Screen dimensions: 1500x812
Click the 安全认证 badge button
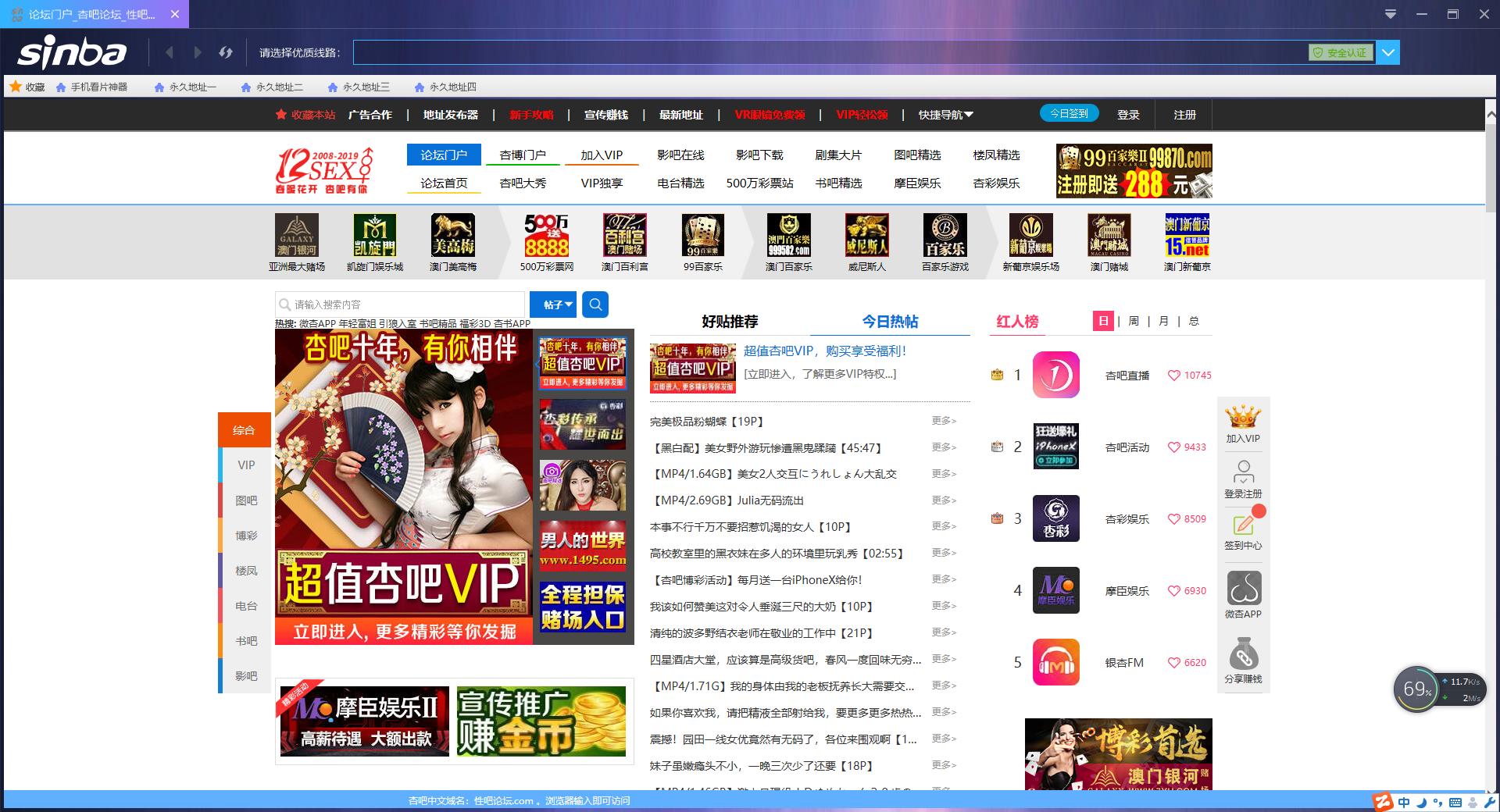pyautogui.click(x=1341, y=52)
